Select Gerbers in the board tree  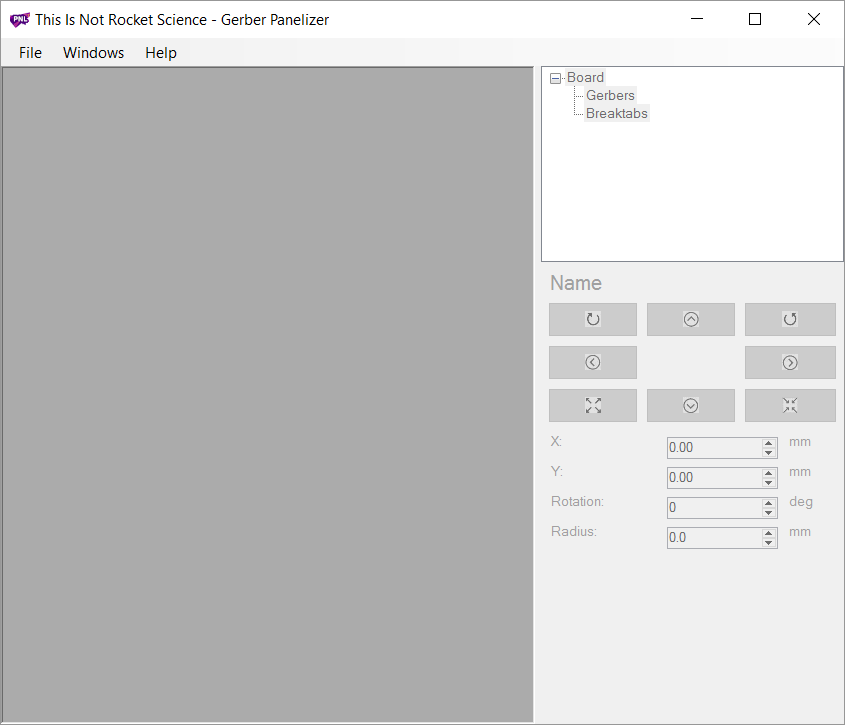tap(610, 95)
